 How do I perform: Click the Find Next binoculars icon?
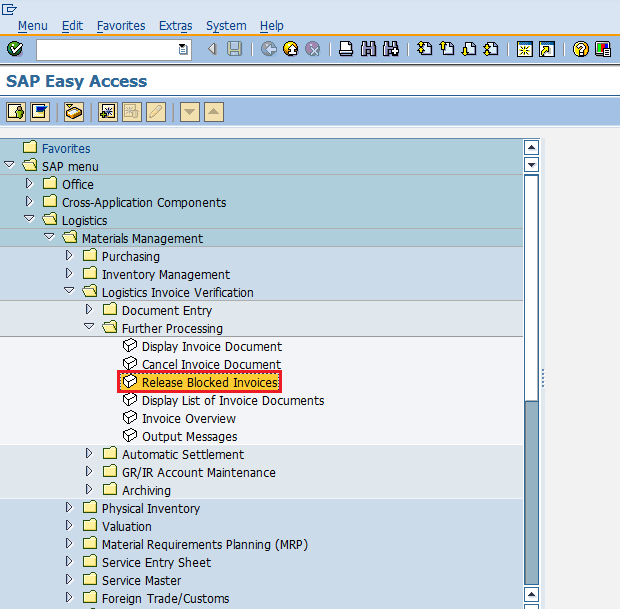(391, 49)
